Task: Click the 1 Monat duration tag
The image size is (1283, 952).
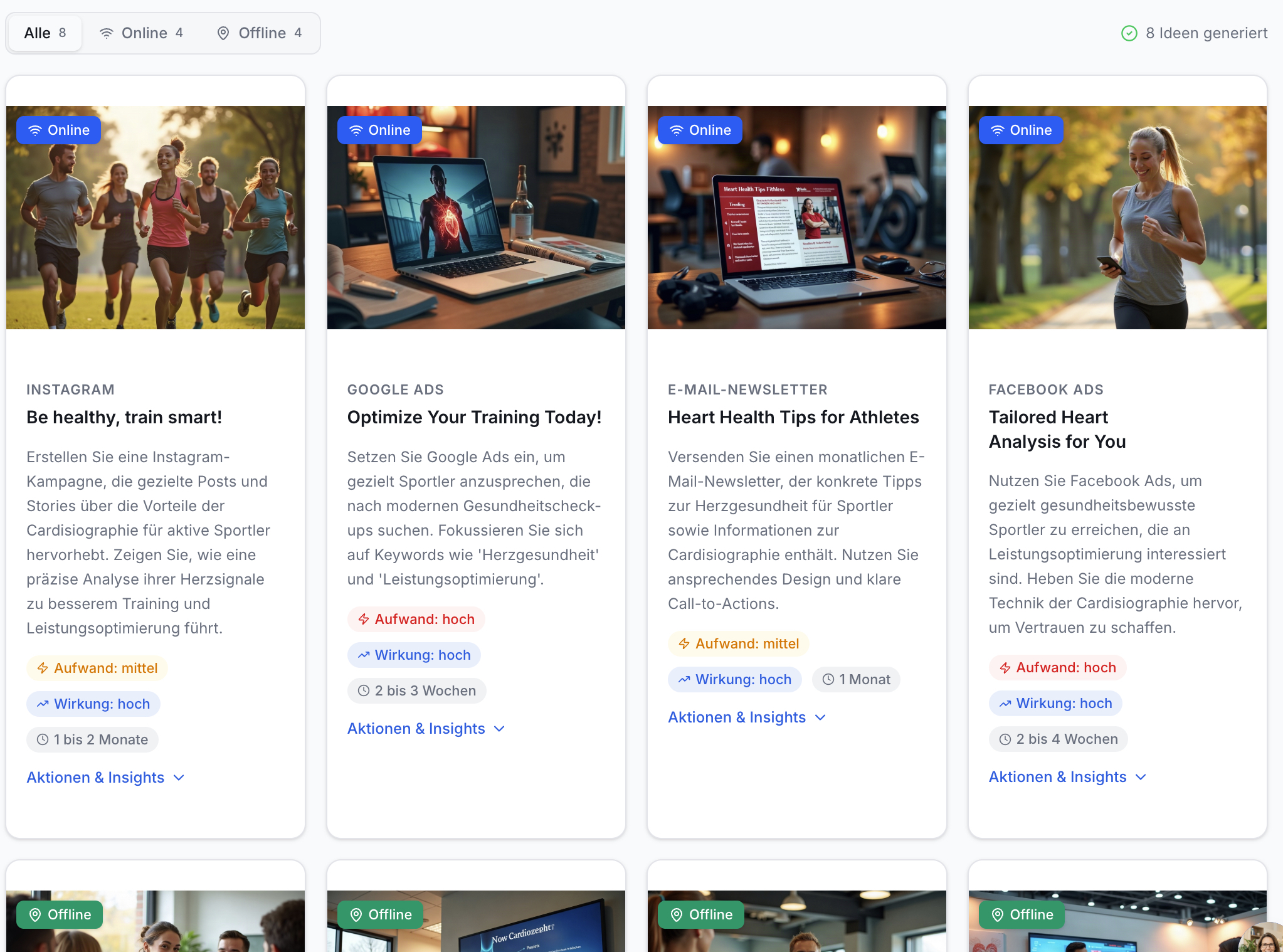Action: [856, 679]
